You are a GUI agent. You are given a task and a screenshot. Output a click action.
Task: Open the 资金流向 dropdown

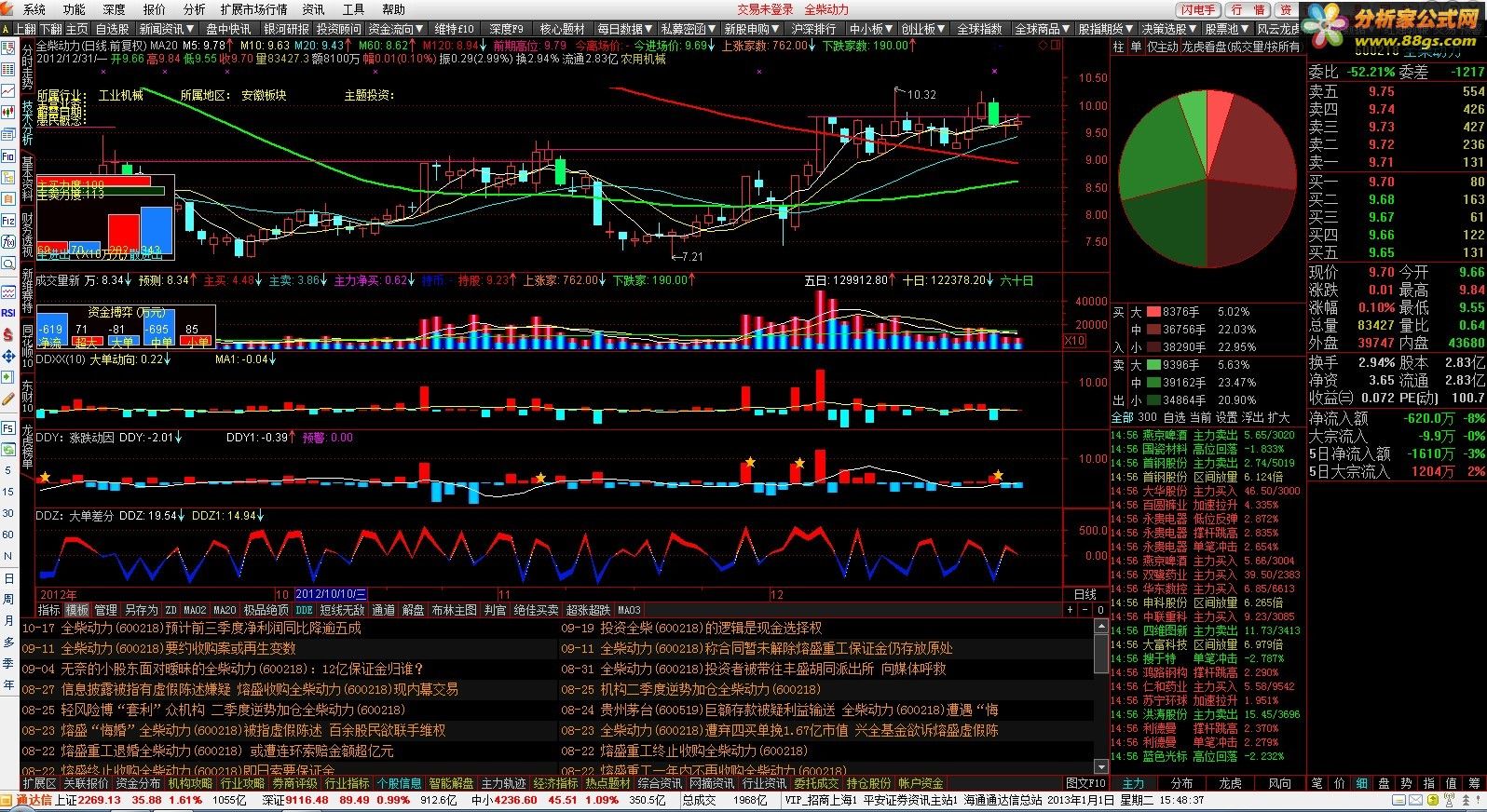[x=396, y=30]
